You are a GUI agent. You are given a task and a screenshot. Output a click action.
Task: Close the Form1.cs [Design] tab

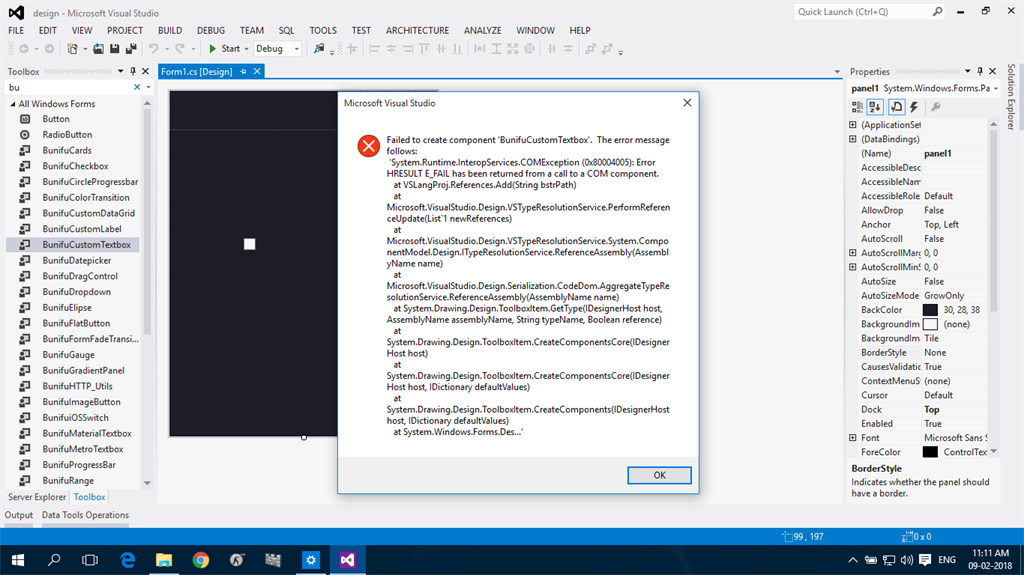pos(257,72)
